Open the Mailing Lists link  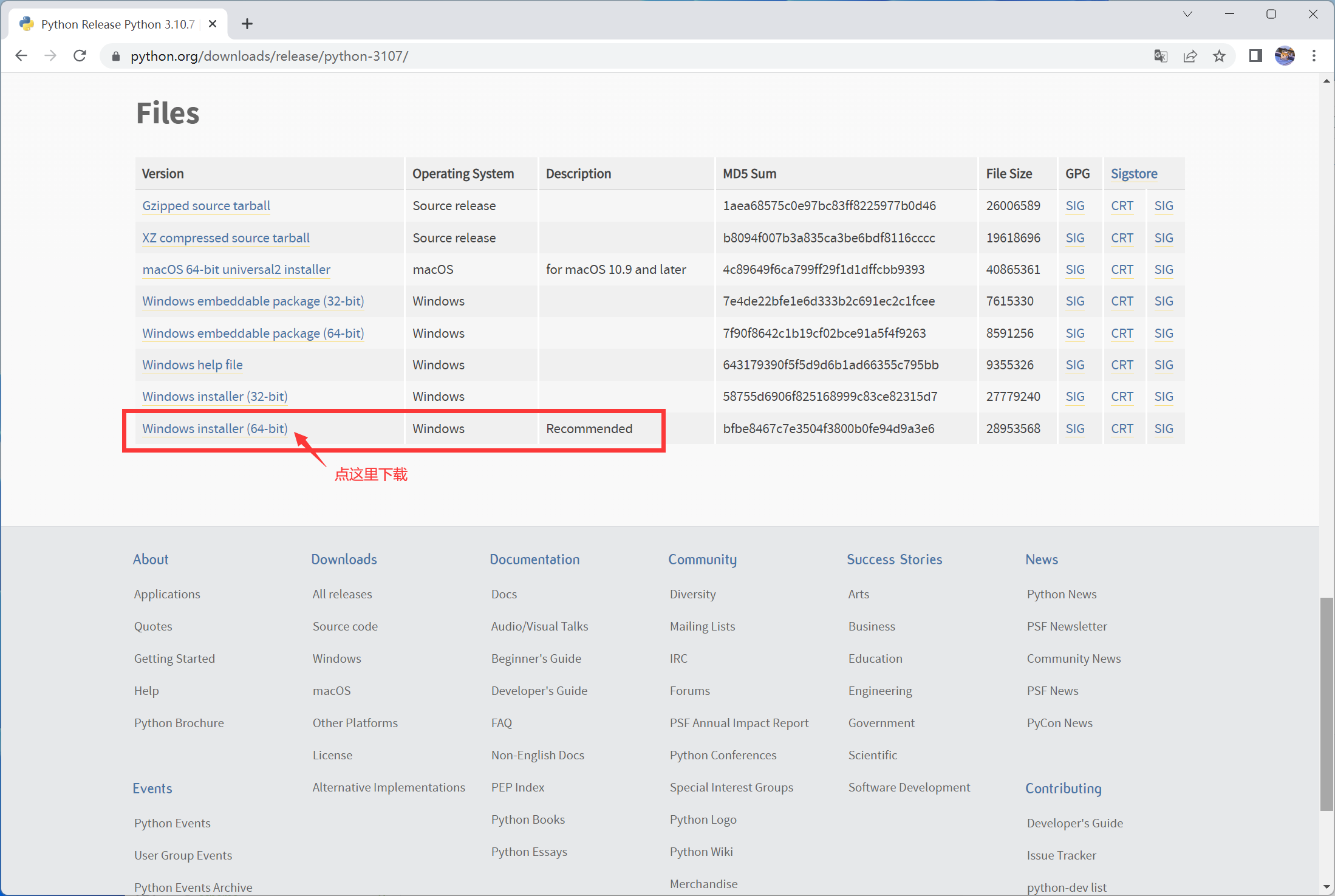click(703, 626)
